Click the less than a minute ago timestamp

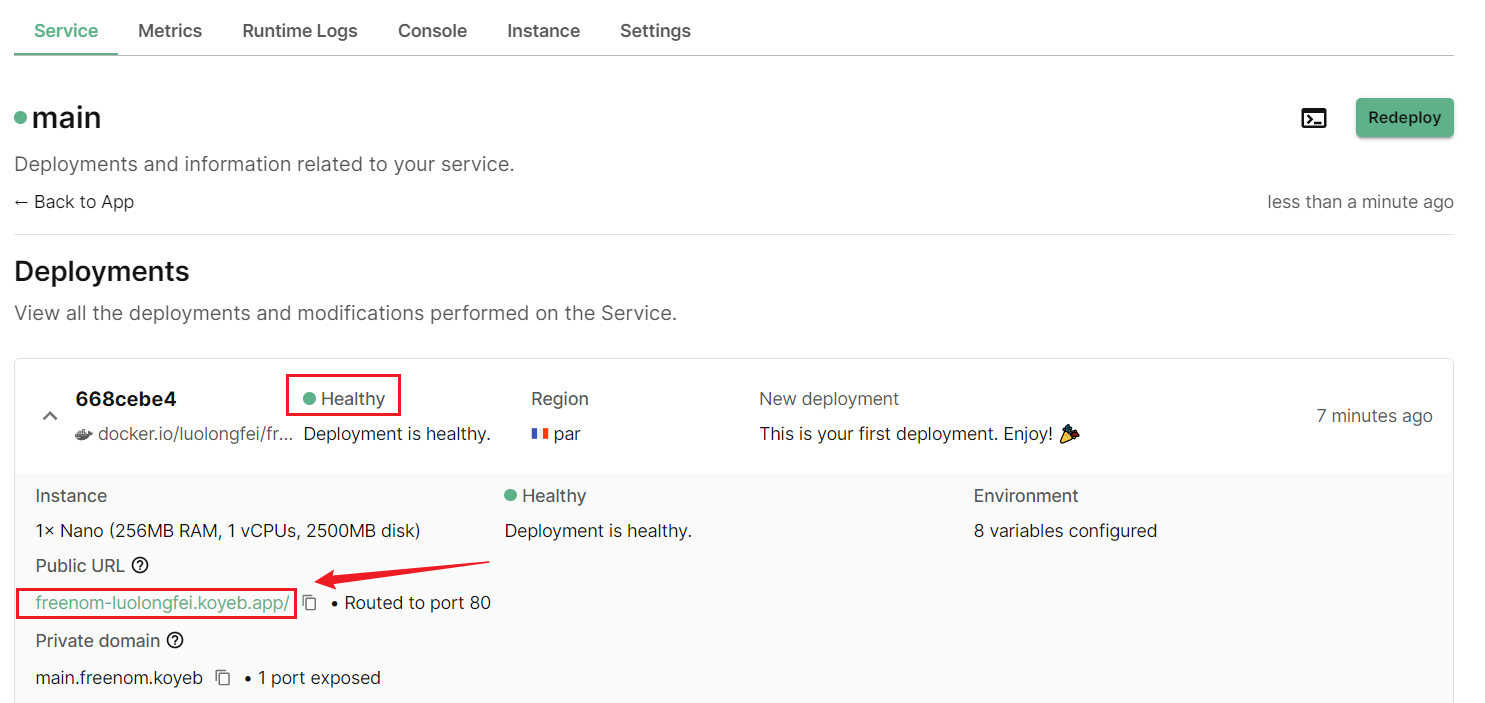click(x=1360, y=202)
